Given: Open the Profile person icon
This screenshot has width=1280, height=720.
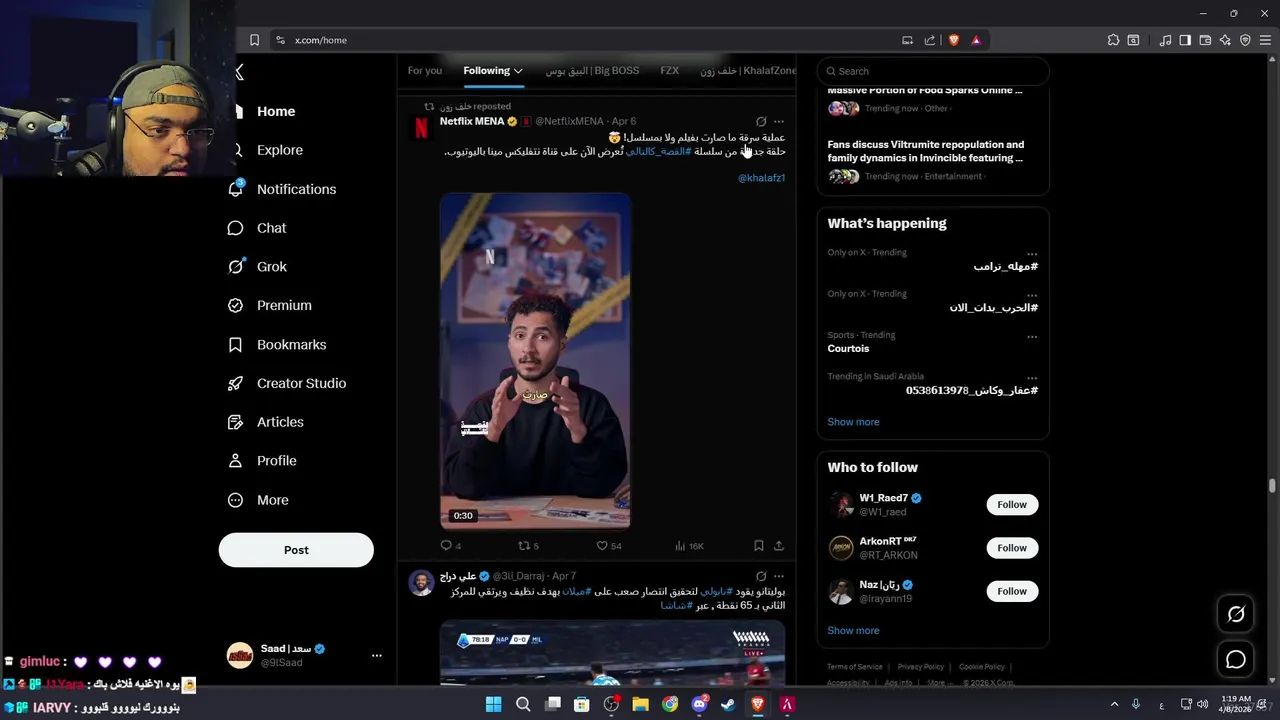Looking at the screenshot, I should tap(236, 461).
